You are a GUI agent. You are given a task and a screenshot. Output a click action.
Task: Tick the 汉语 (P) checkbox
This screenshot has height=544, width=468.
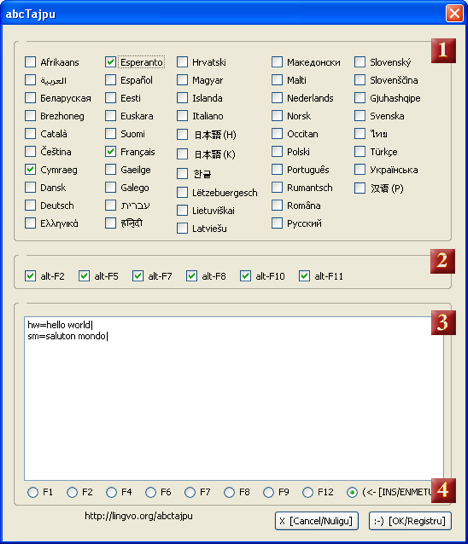360,188
